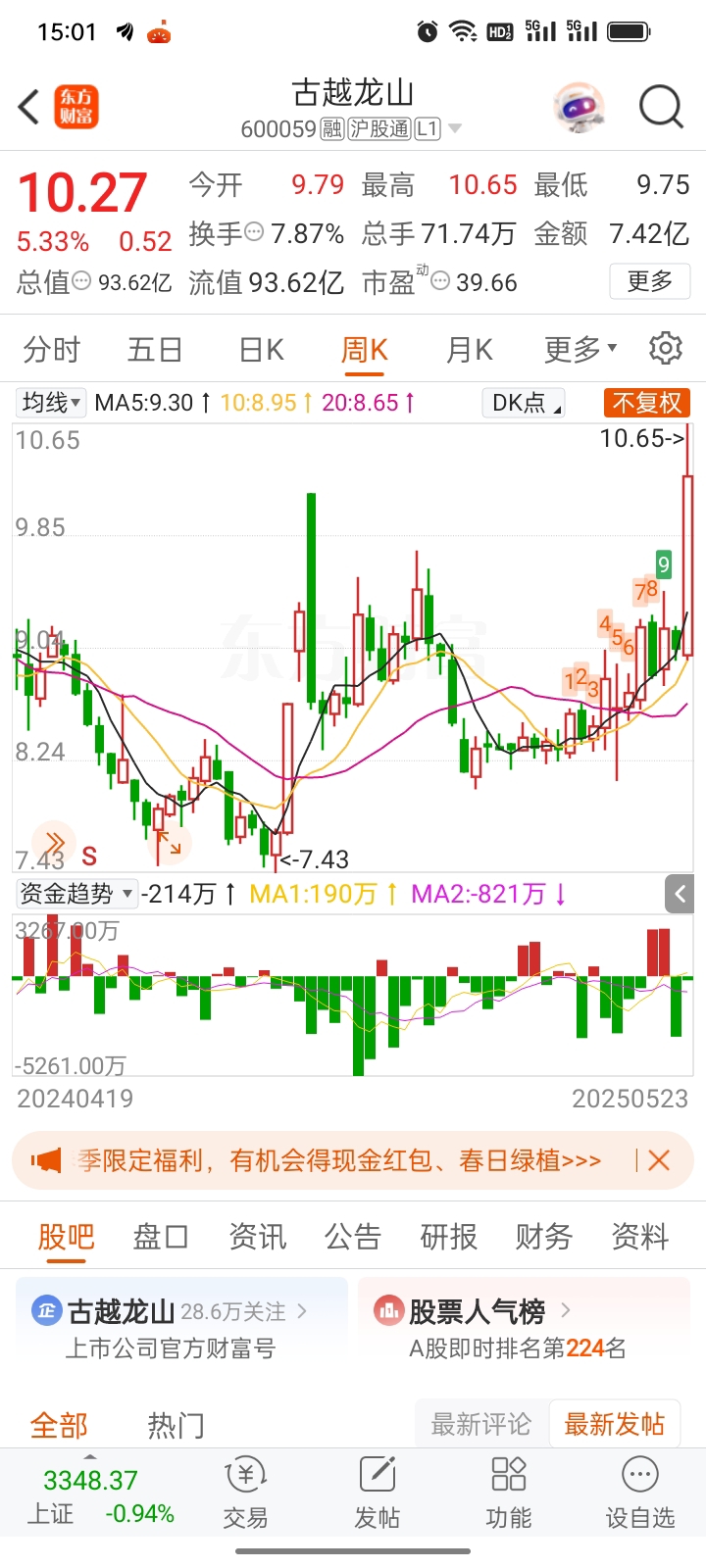The width and height of the screenshot is (706, 1568).
Task: Tap the alarm clock status icon
Action: click(428, 31)
